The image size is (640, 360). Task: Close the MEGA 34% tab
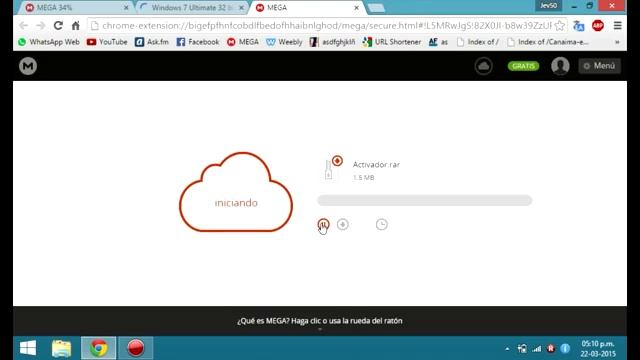click(x=126, y=8)
